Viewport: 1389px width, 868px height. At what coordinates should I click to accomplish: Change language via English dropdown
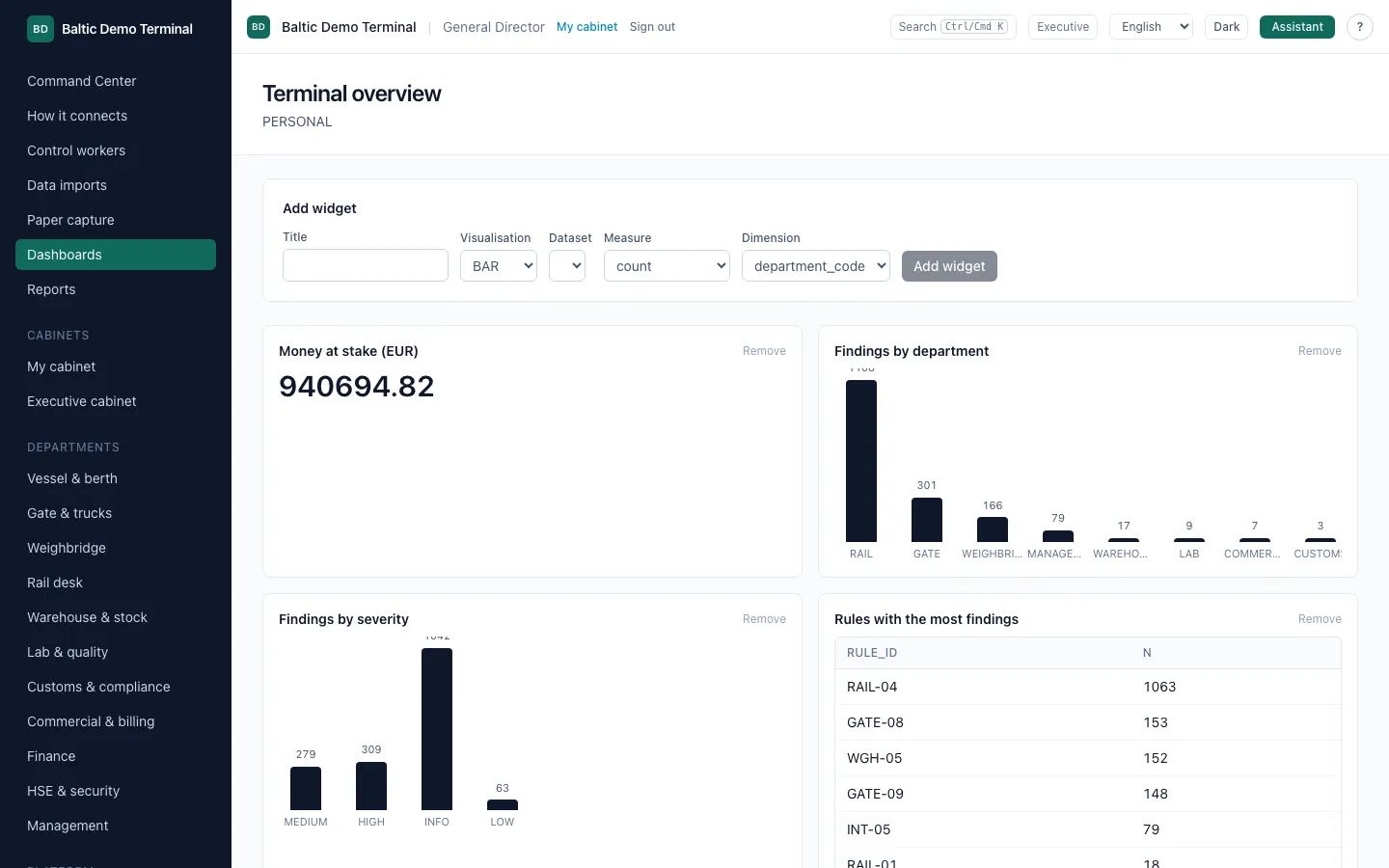tap(1151, 27)
